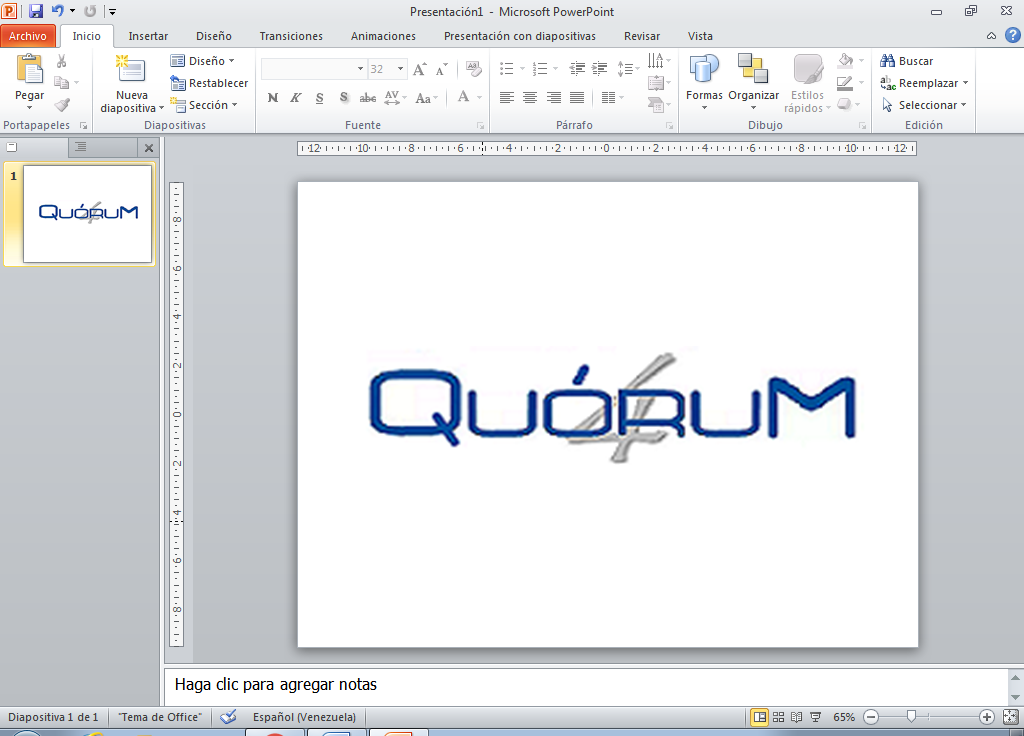Justify text in Párrafo group
The image size is (1024, 736).
(x=577, y=98)
